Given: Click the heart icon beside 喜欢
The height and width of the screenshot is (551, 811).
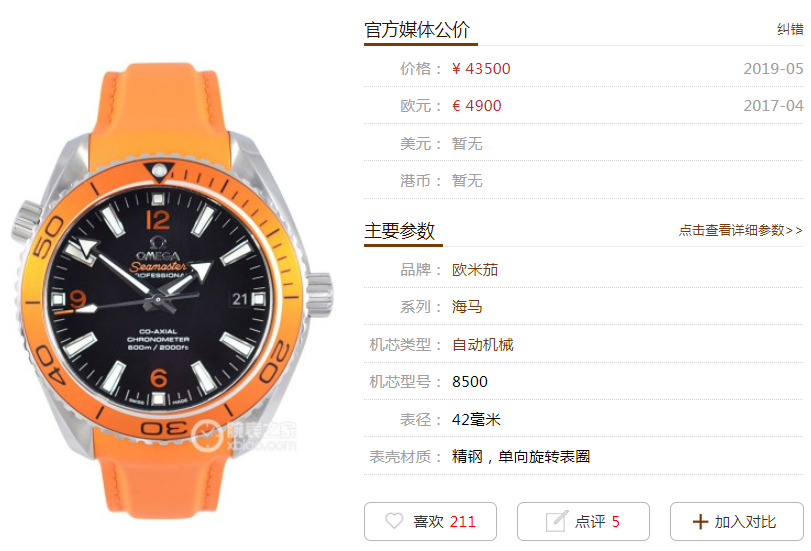Looking at the screenshot, I should pos(394,521).
